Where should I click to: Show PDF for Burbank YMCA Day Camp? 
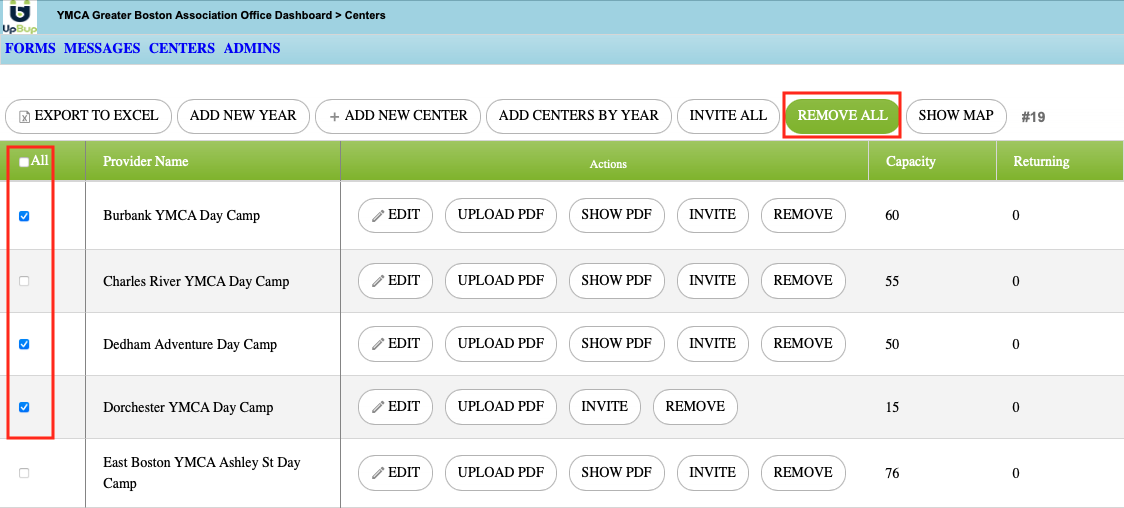click(x=616, y=215)
